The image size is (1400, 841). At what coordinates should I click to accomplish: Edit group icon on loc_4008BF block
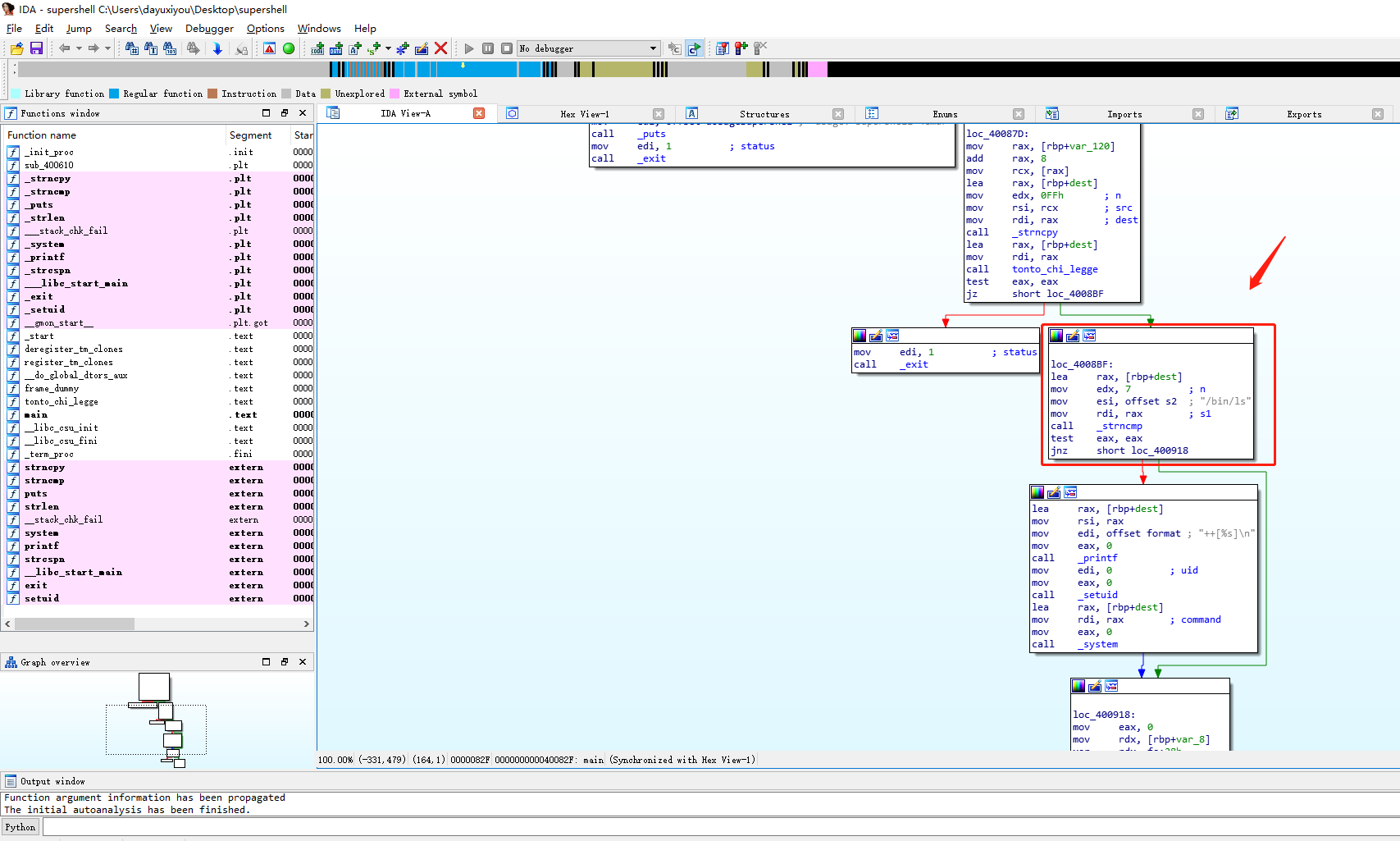[1073, 336]
